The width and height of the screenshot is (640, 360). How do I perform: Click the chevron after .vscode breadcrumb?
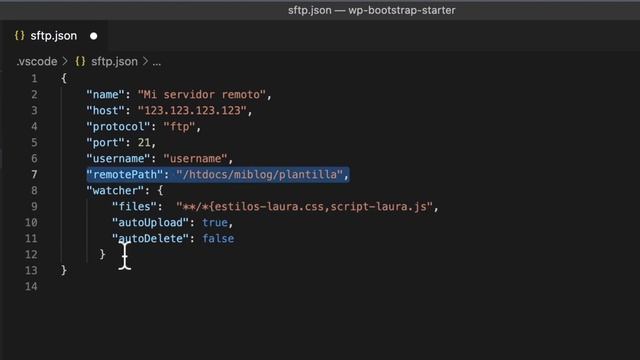pyautogui.click(x=65, y=62)
